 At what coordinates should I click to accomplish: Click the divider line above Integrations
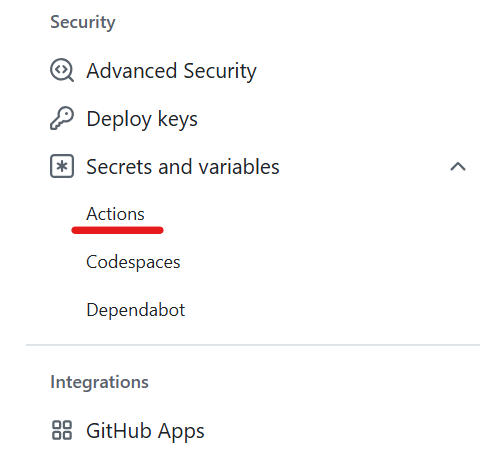tap(253, 345)
